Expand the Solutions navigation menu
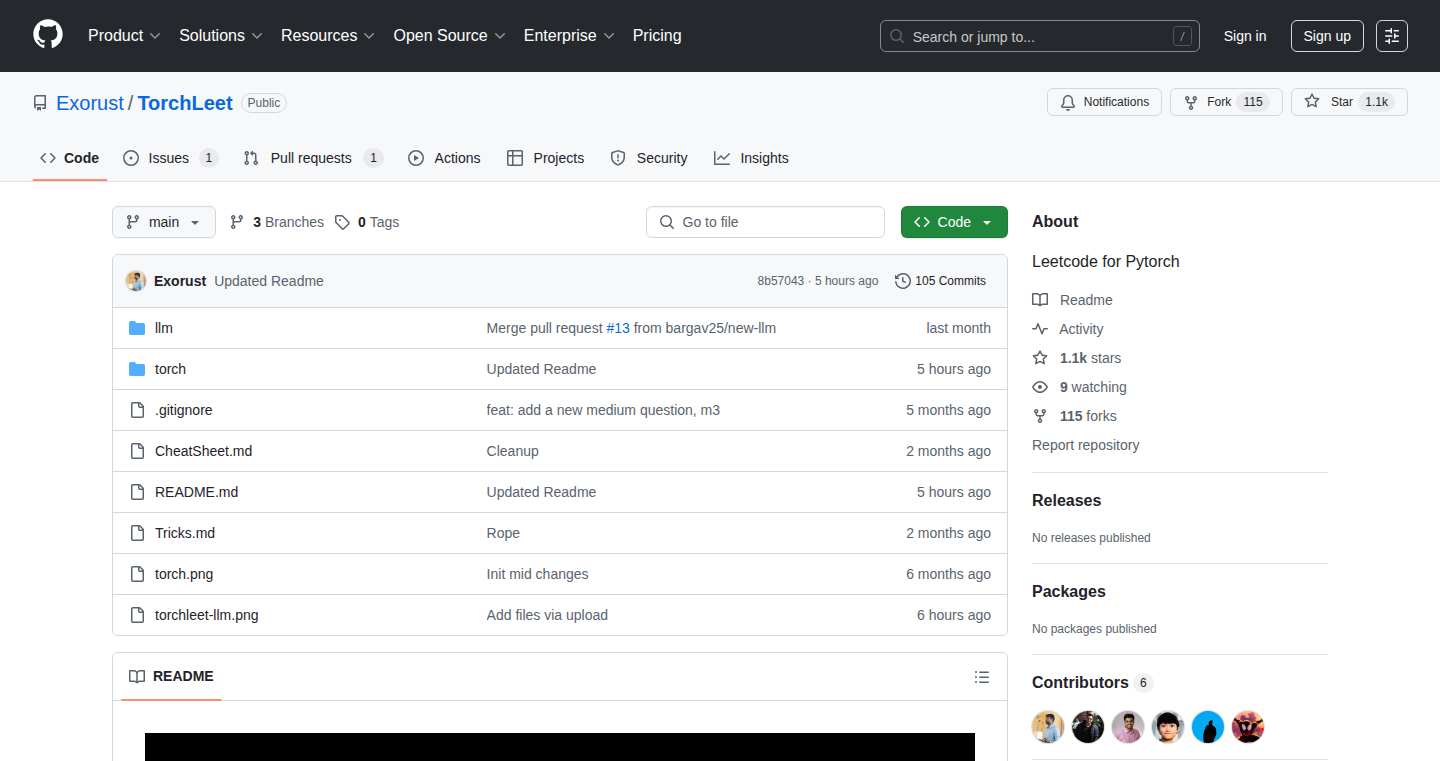This screenshot has height=761, width=1440. (x=221, y=36)
